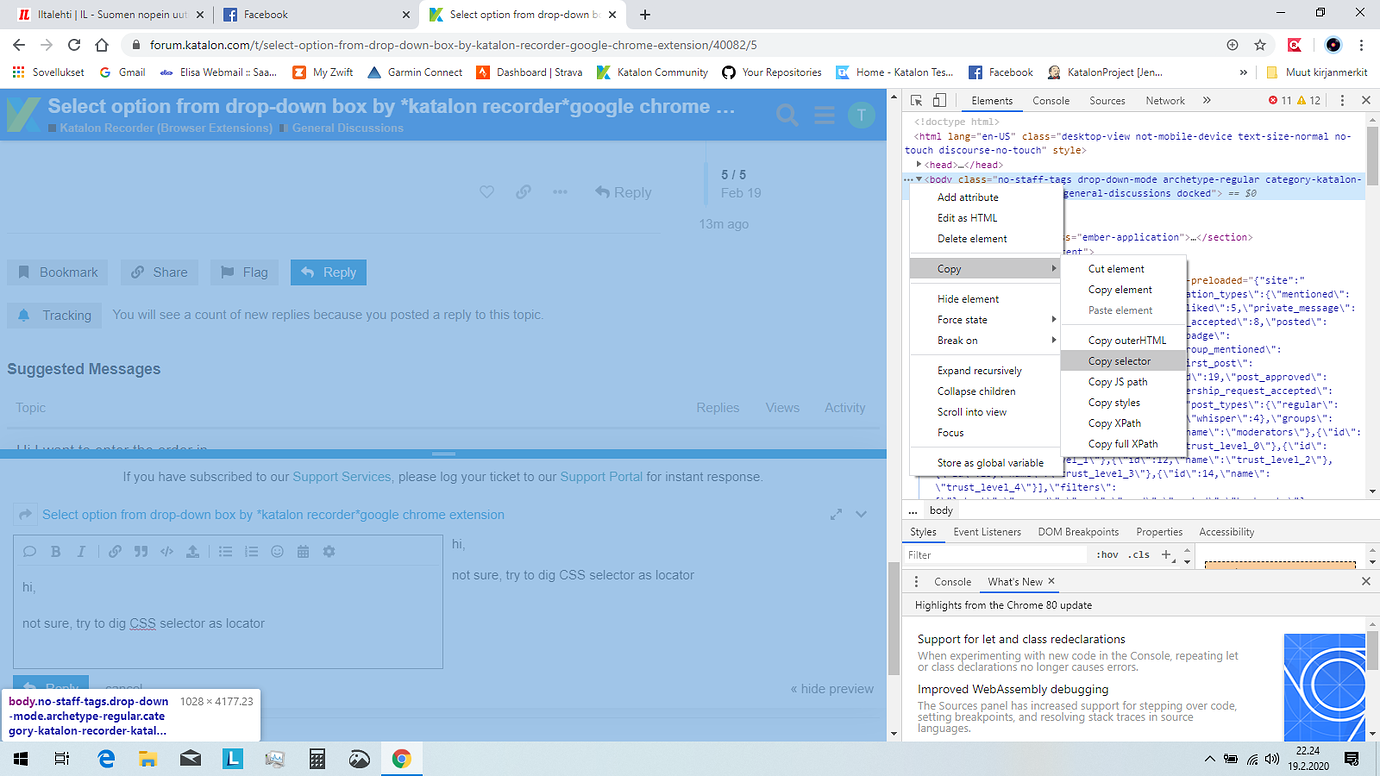The width and height of the screenshot is (1380, 776).
Task: Apply bold formatting in the reply editor
Action: [x=55, y=551]
